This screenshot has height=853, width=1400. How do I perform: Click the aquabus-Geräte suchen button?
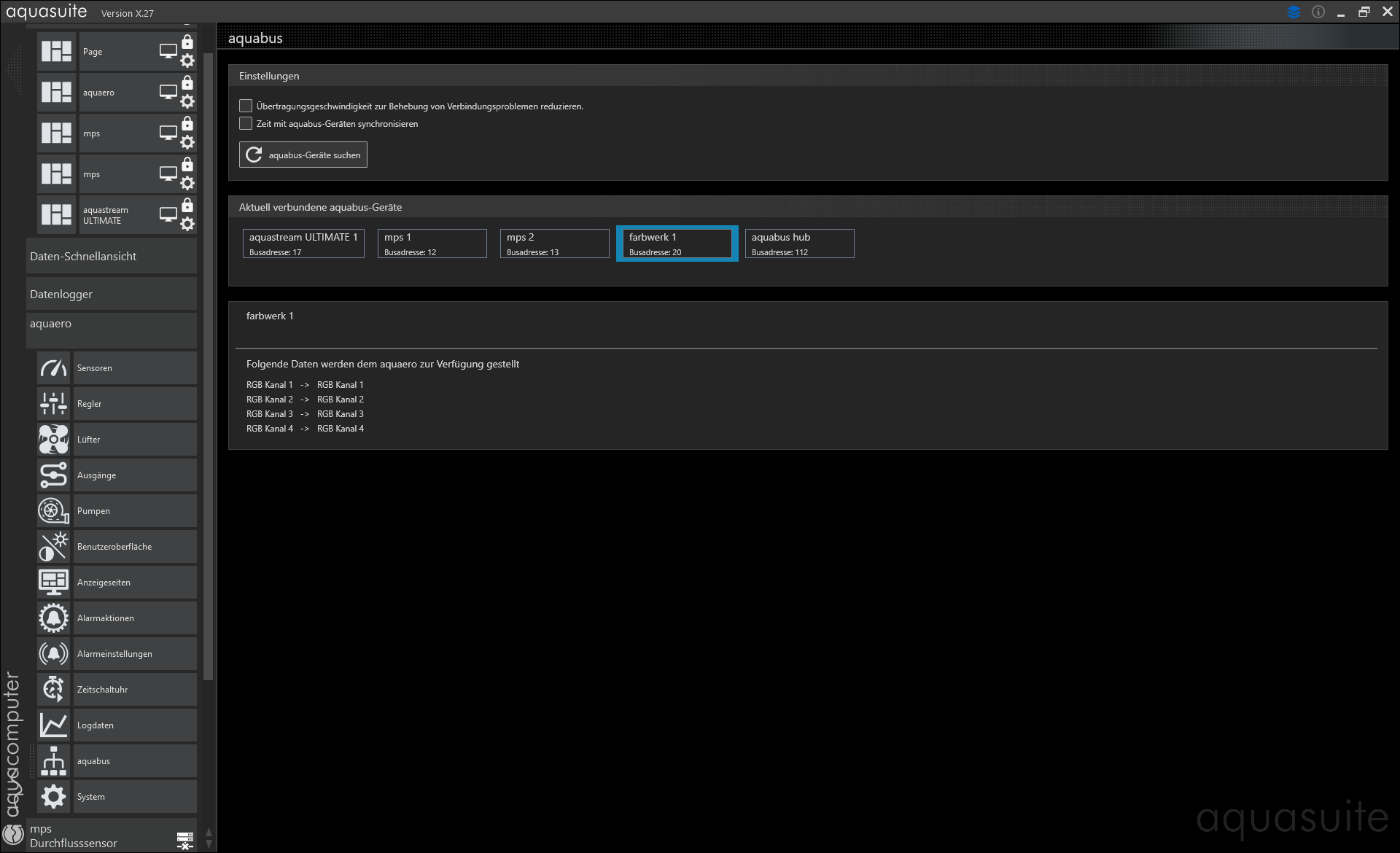[303, 155]
